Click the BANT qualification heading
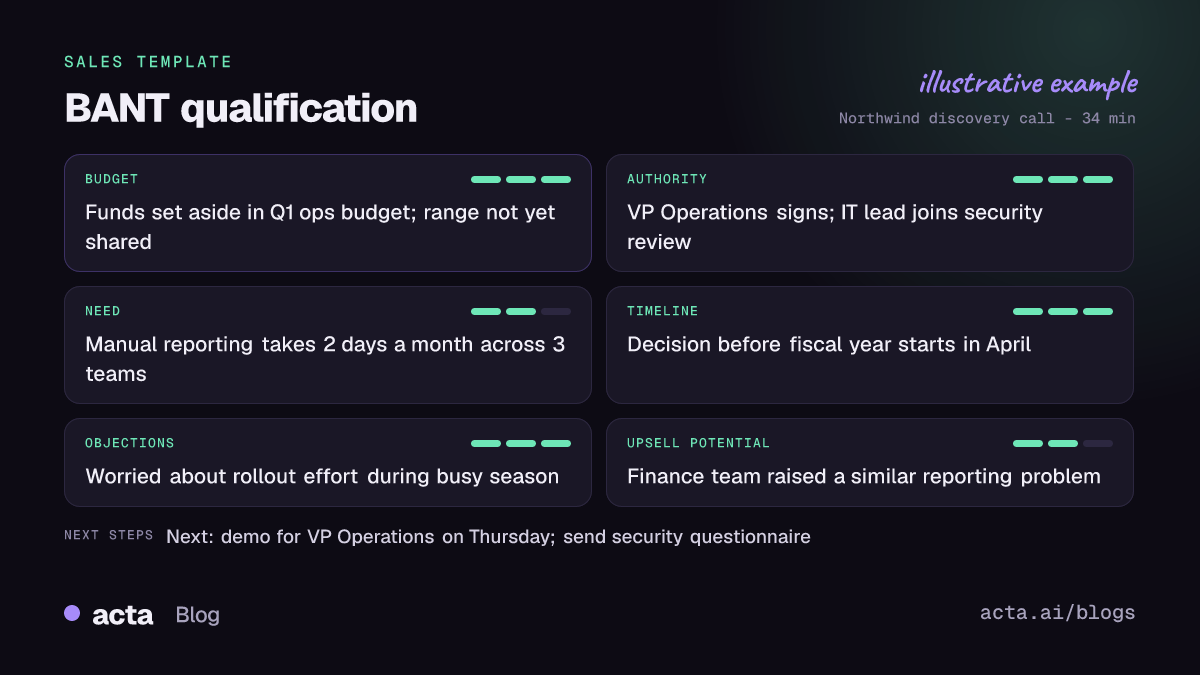The image size is (1200, 675). click(241, 108)
